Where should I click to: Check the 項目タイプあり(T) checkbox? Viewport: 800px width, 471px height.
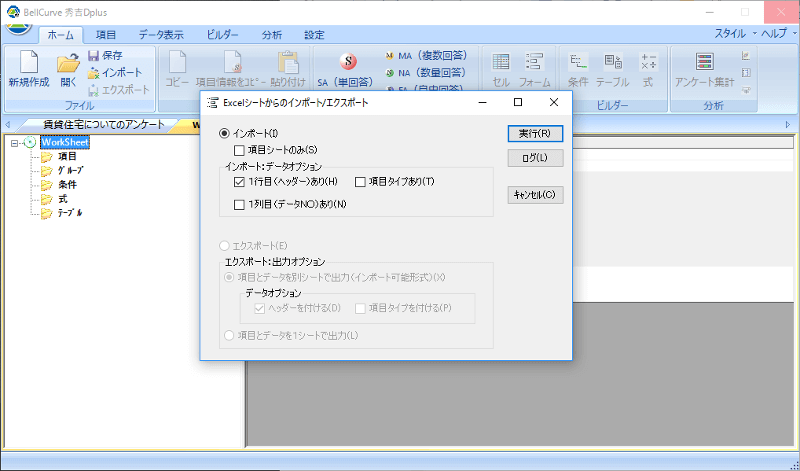pyautogui.click(x=360, y=181)
